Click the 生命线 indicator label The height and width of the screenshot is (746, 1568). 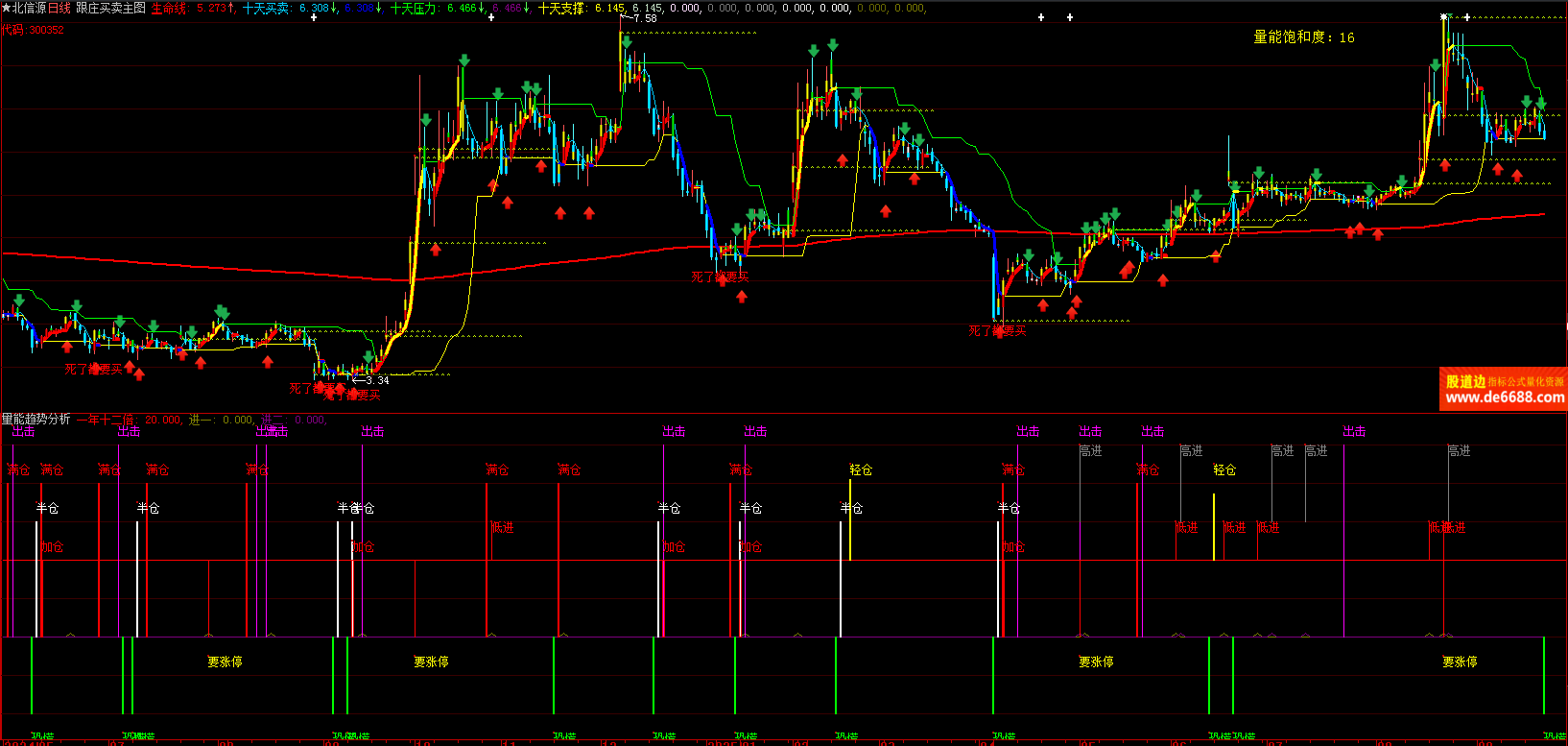click(x=170, y=8)
